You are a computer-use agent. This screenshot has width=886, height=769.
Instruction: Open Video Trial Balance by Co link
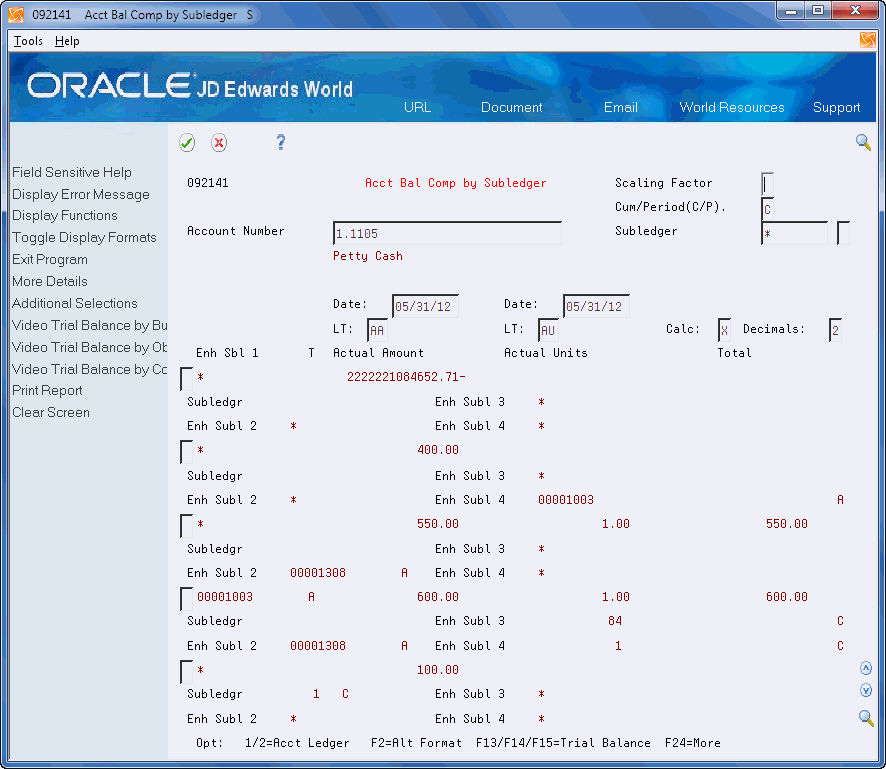pos(90,369)
